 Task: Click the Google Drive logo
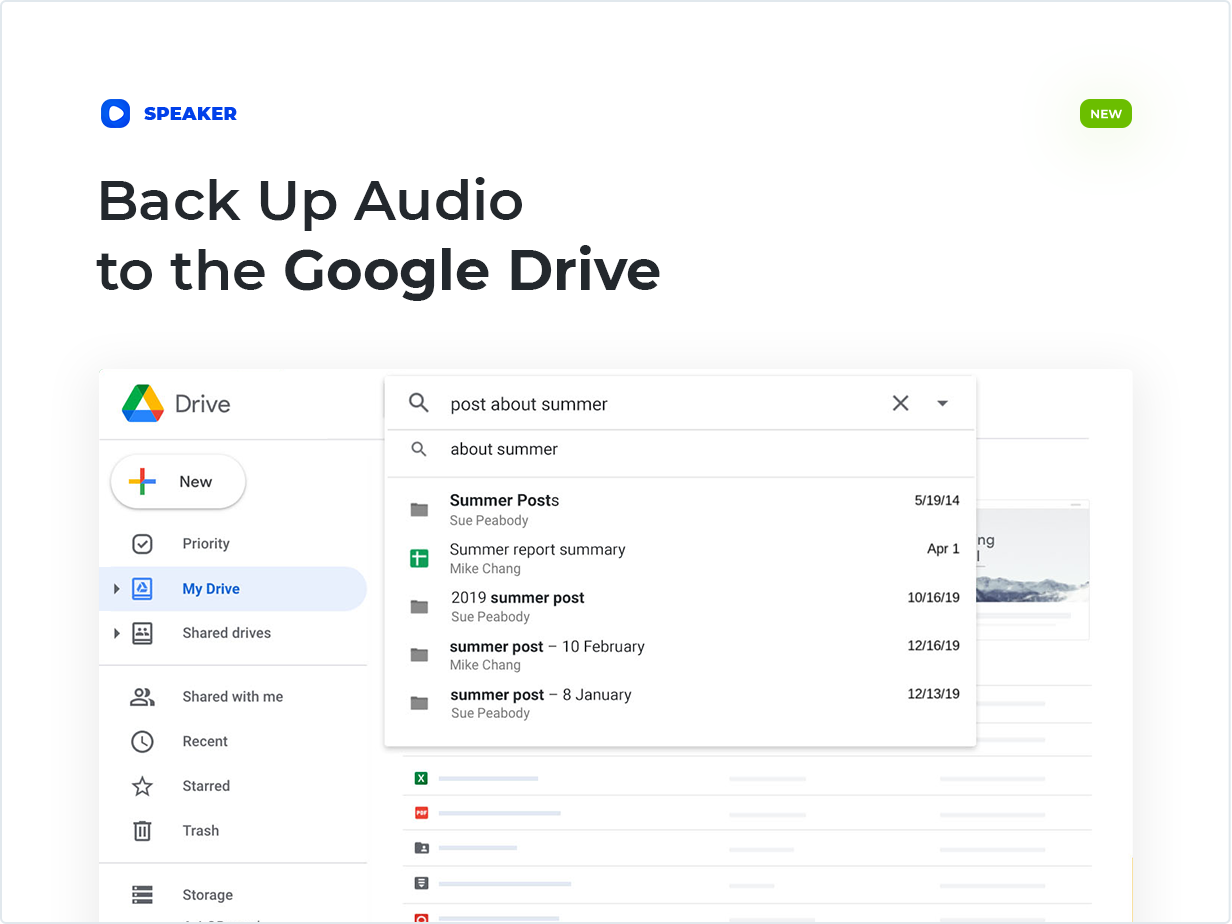pos(143,403)
